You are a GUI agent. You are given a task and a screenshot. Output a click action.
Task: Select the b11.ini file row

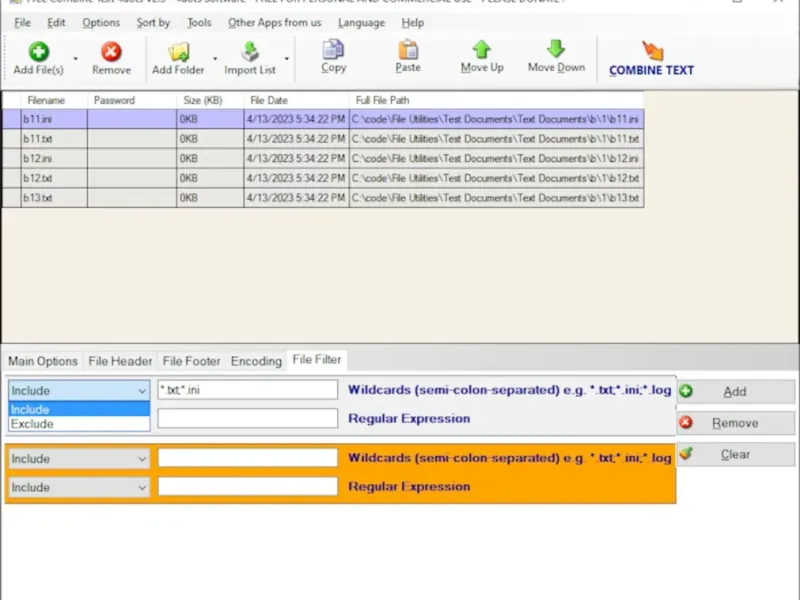pyautogui.click(x=323, y=119)
